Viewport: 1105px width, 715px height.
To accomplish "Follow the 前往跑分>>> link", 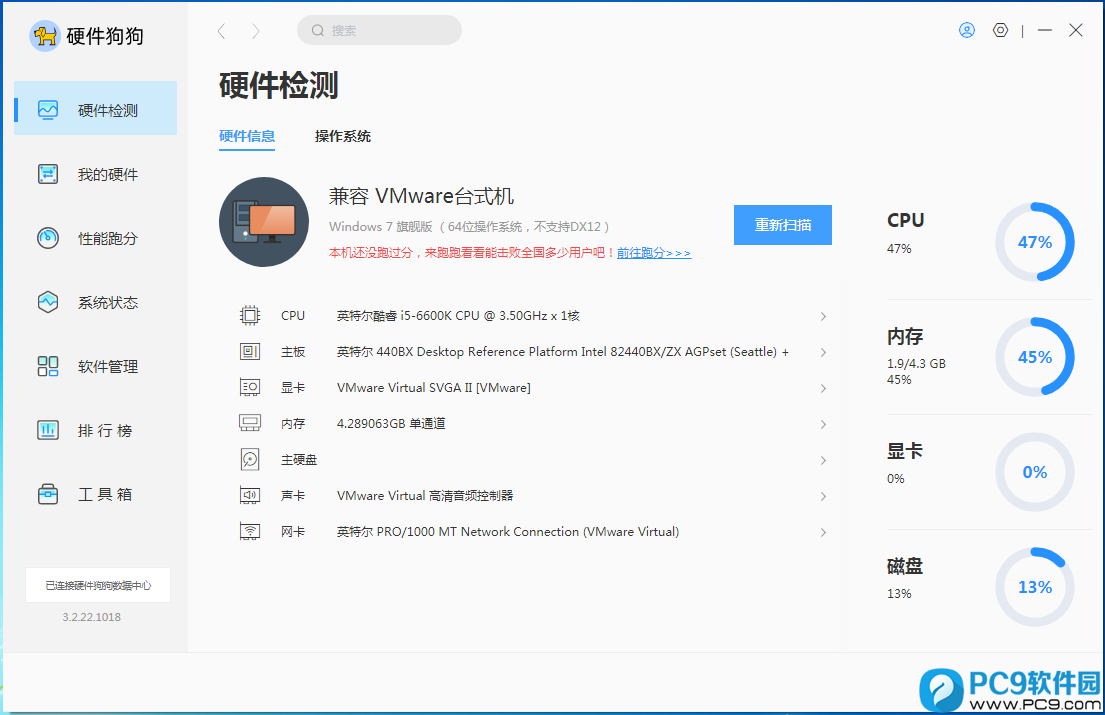I will (x=654, y=252).
